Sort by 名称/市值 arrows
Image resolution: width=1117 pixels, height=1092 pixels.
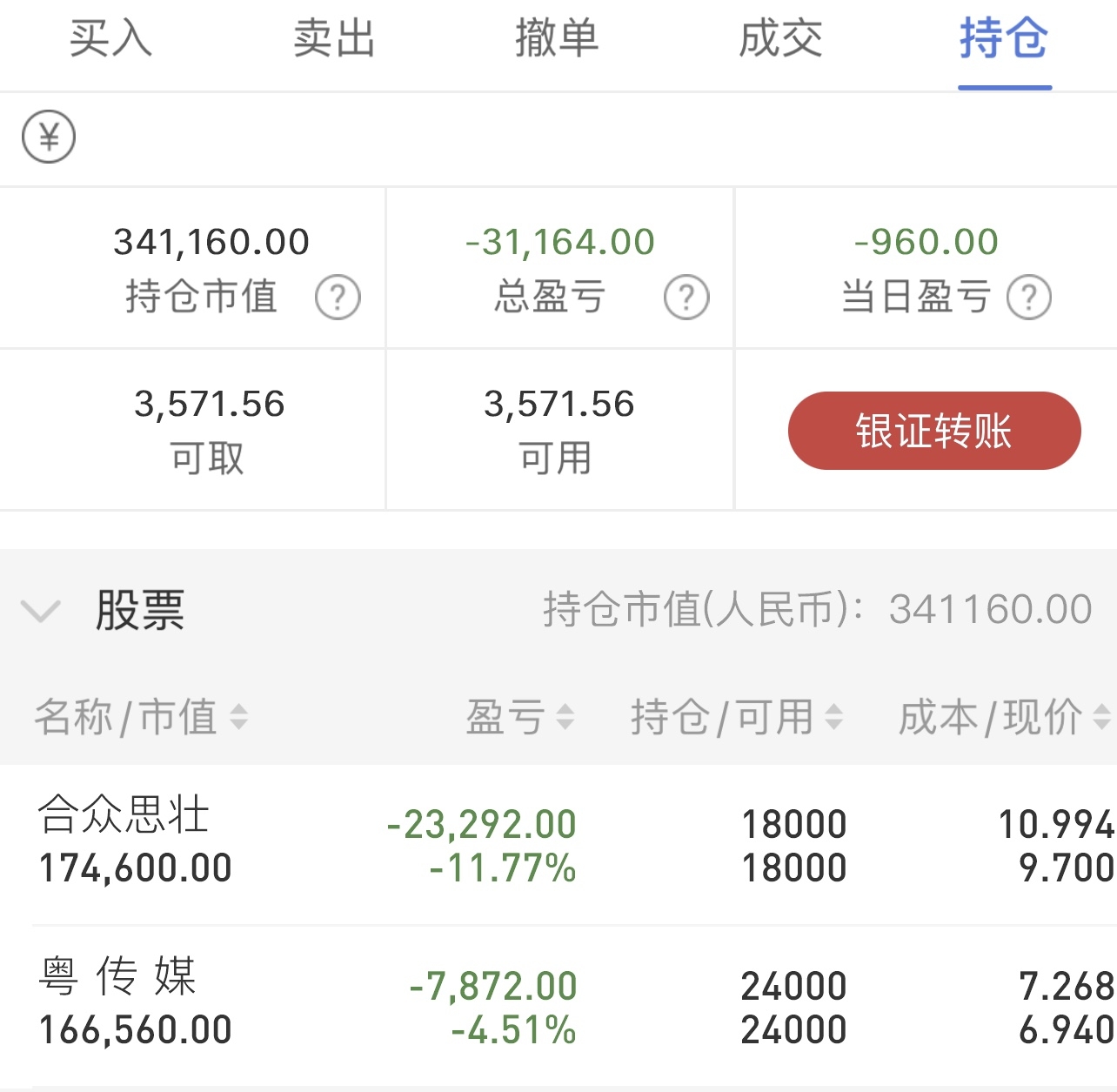click(238, 717)
